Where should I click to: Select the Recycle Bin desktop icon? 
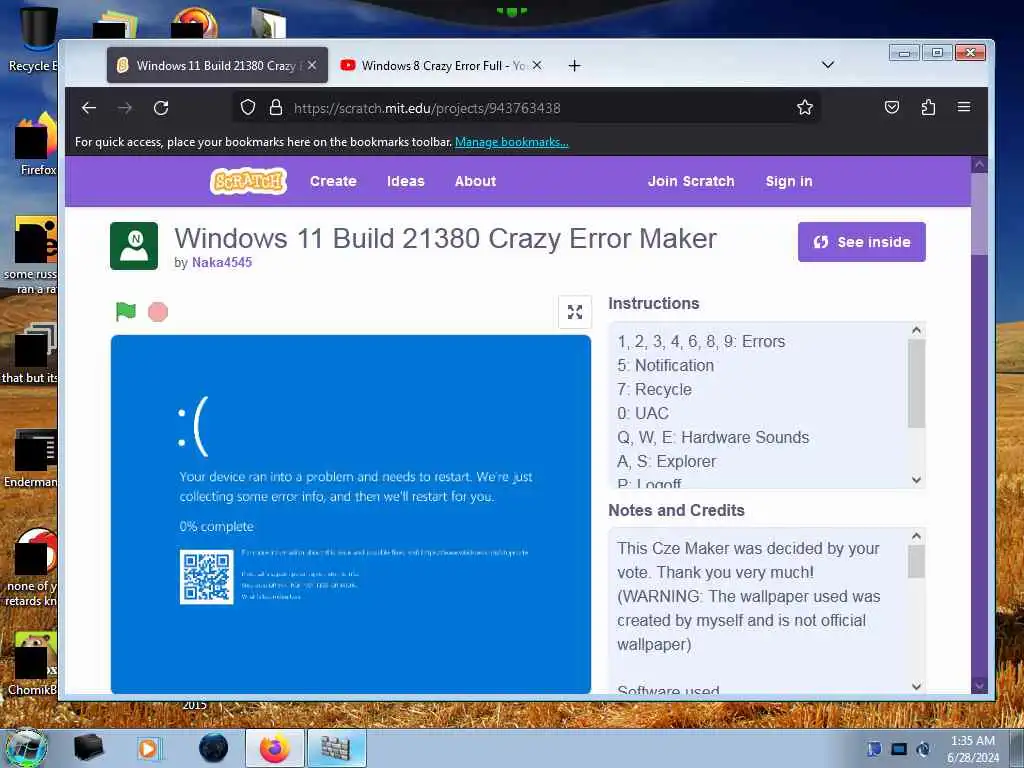33,38
